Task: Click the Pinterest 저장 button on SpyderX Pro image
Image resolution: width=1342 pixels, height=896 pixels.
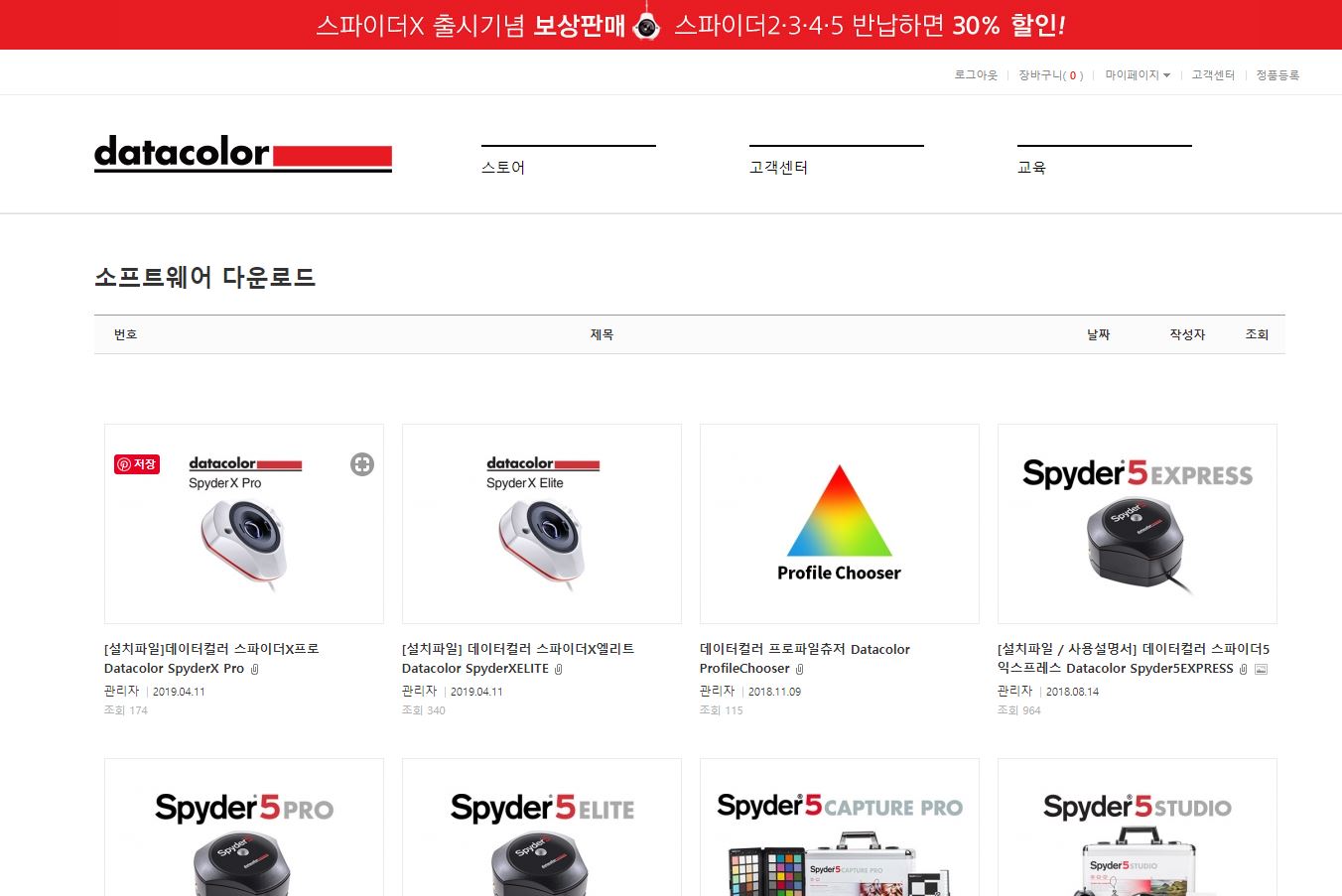Action: point(137,464)
